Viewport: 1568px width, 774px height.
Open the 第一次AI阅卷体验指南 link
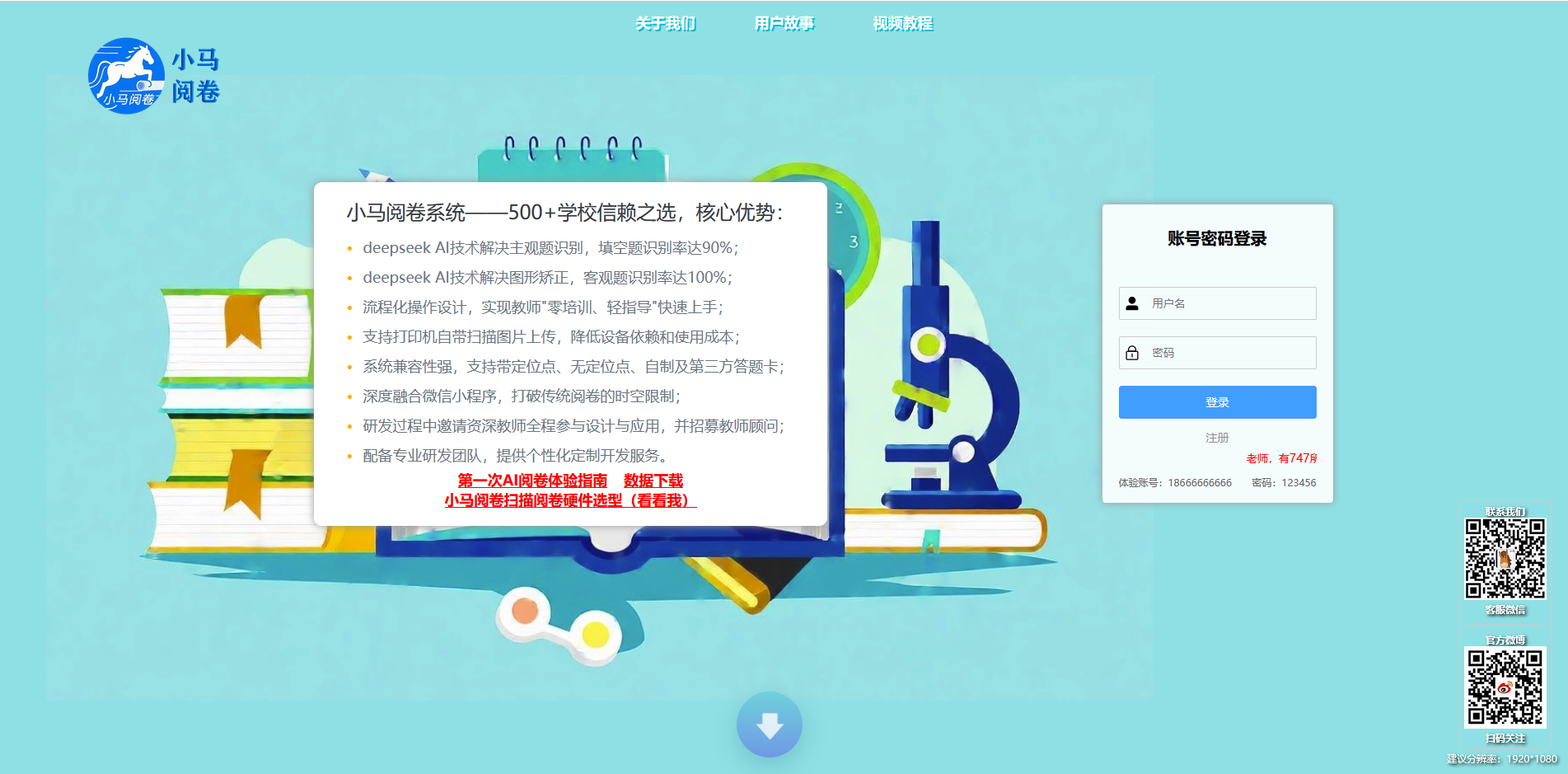click(x=532, y=481)
